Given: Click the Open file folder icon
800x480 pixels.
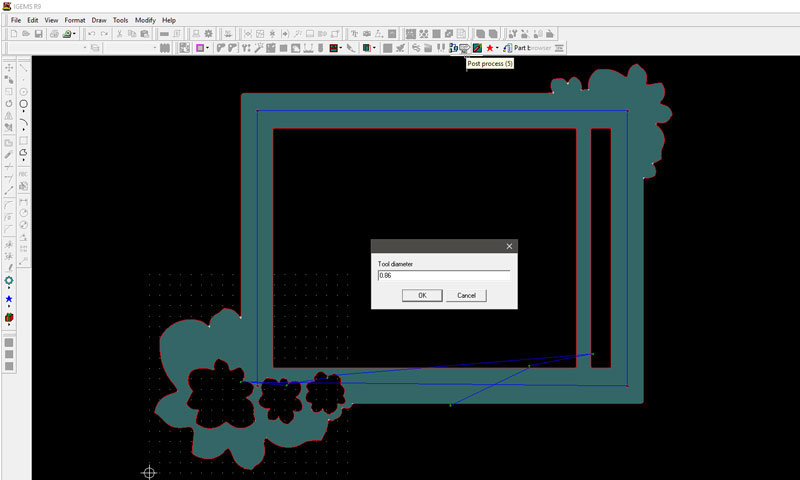Looking at the screenshot, I should [x=26, y=34].
